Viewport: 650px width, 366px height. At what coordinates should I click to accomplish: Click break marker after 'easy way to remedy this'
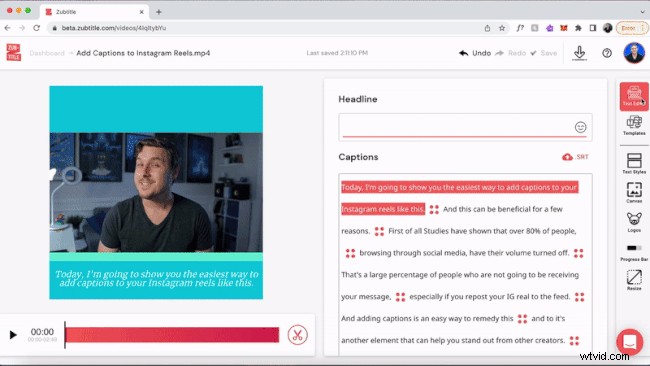[522, 319]
